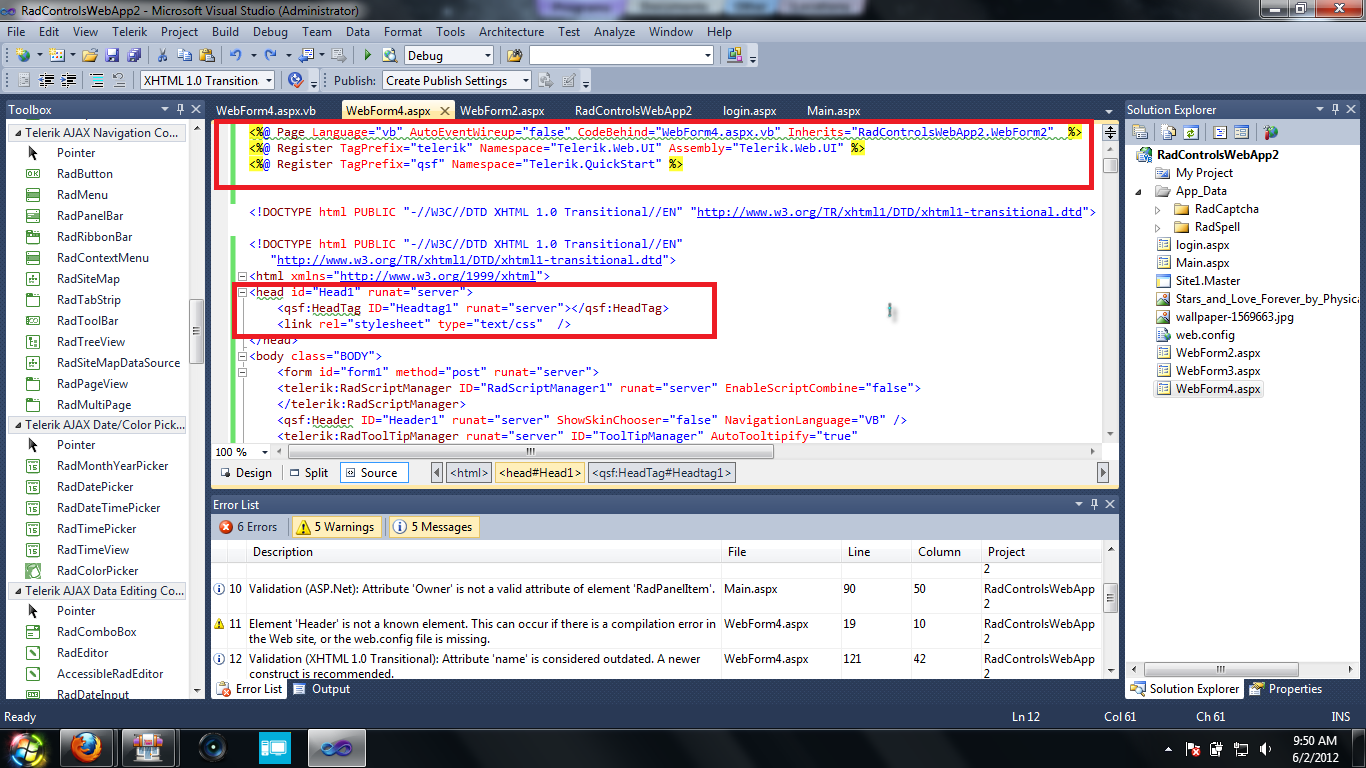The image size is (1366, 768).
Task: Click the Increase Indent icon
Action: pyautogui.click(x=67, y=81)
